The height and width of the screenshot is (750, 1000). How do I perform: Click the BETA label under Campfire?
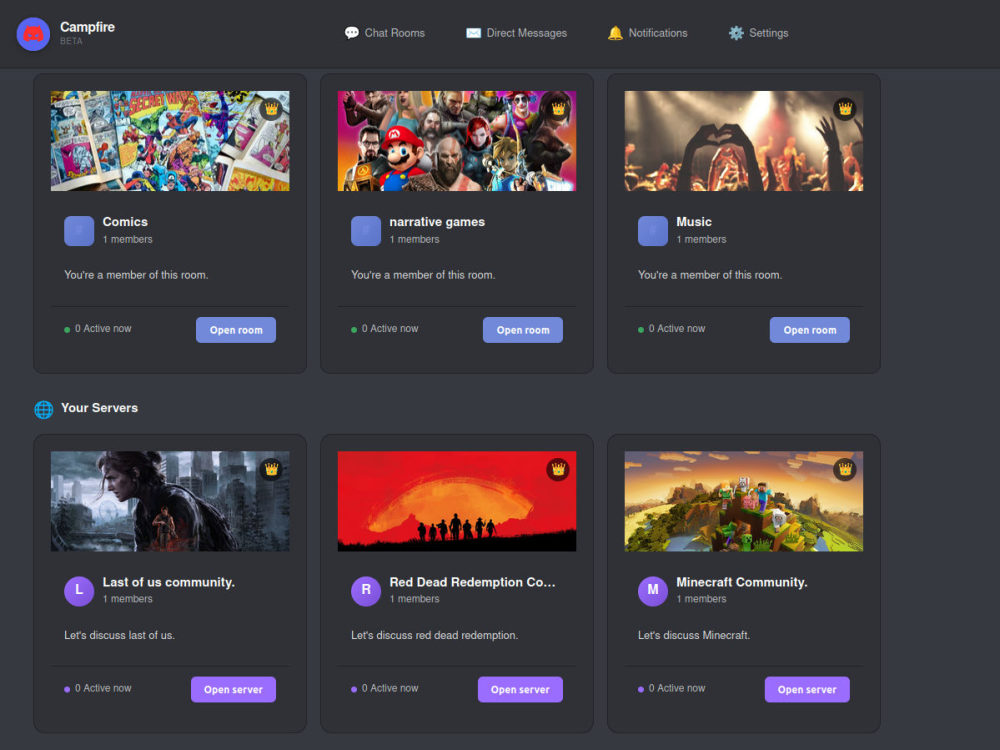(x=71, y=41)
